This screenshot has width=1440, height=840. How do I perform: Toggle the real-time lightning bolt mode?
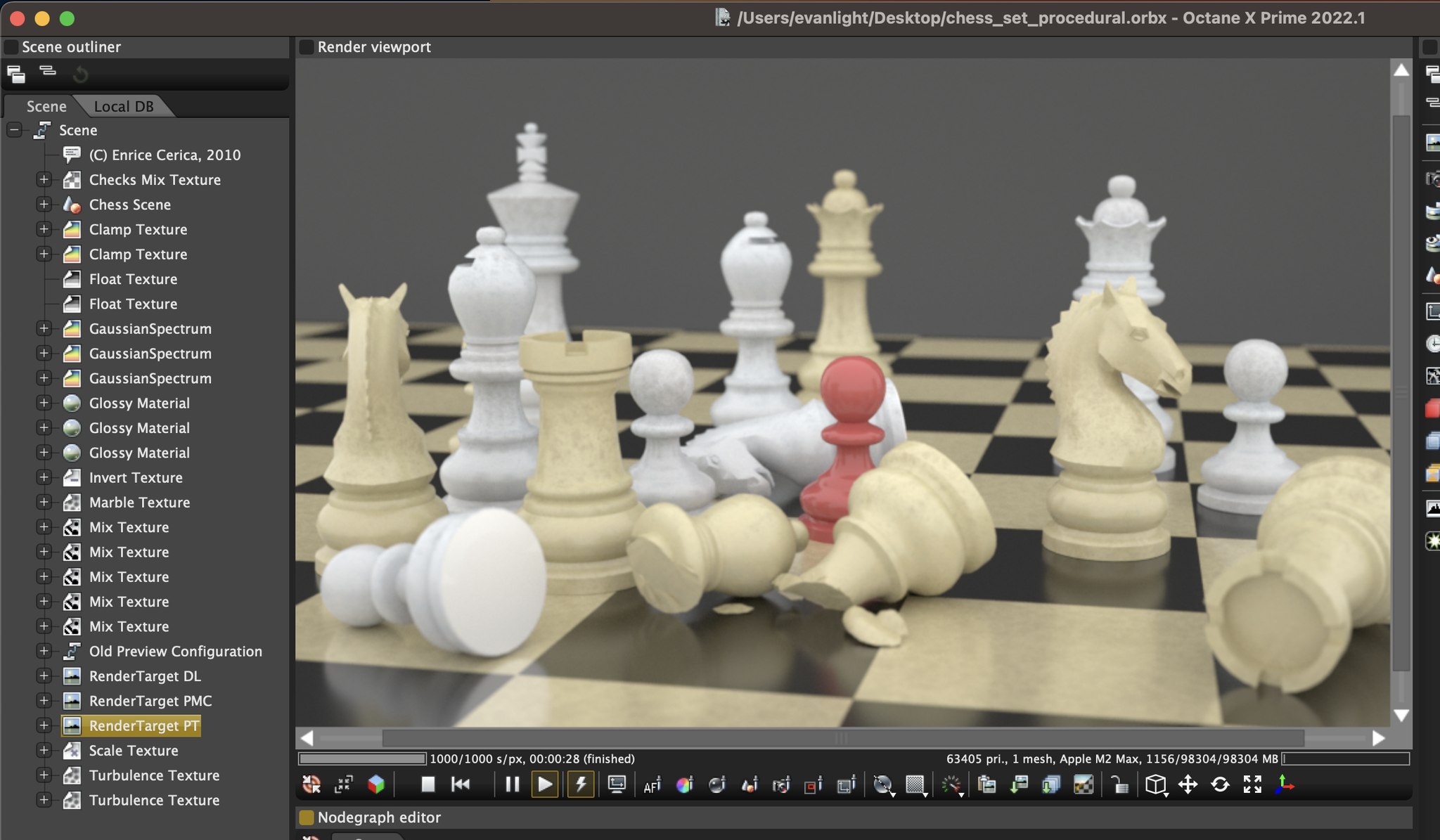581,784
